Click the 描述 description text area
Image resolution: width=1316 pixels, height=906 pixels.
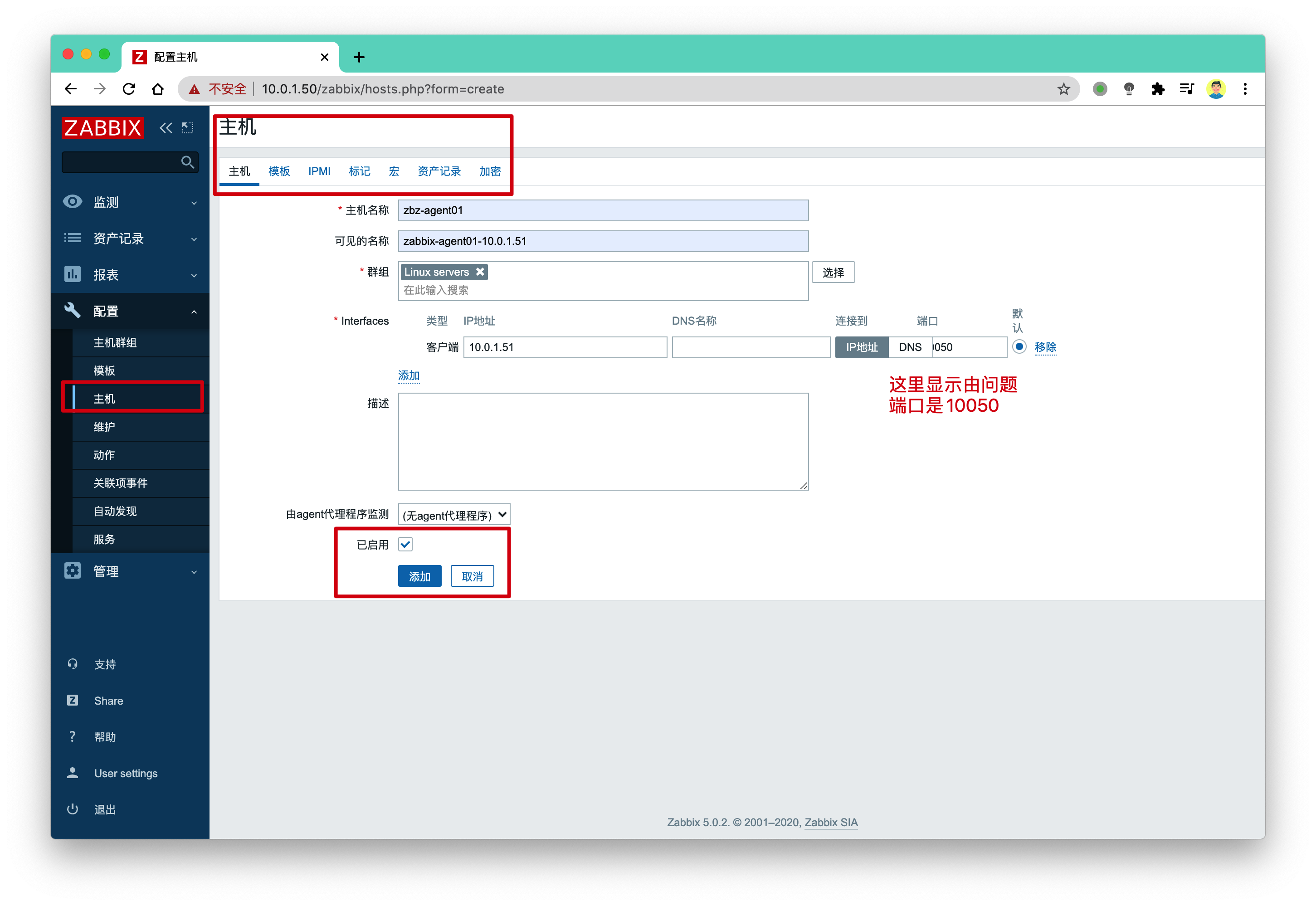click(603, 442)
